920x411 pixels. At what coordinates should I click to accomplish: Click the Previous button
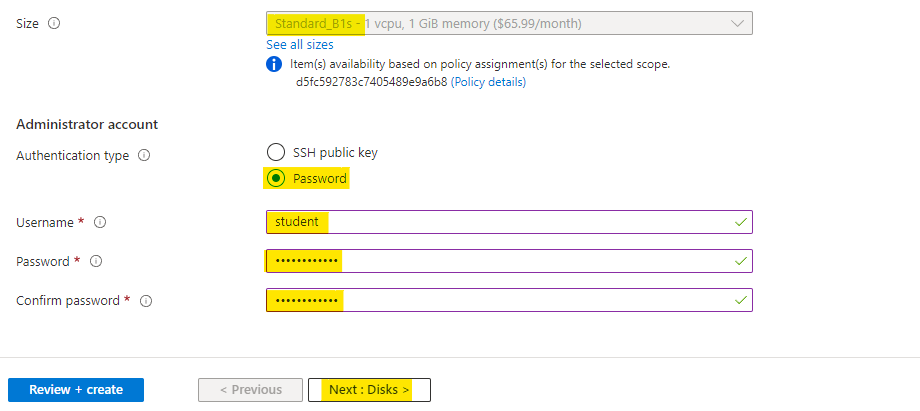250,390
